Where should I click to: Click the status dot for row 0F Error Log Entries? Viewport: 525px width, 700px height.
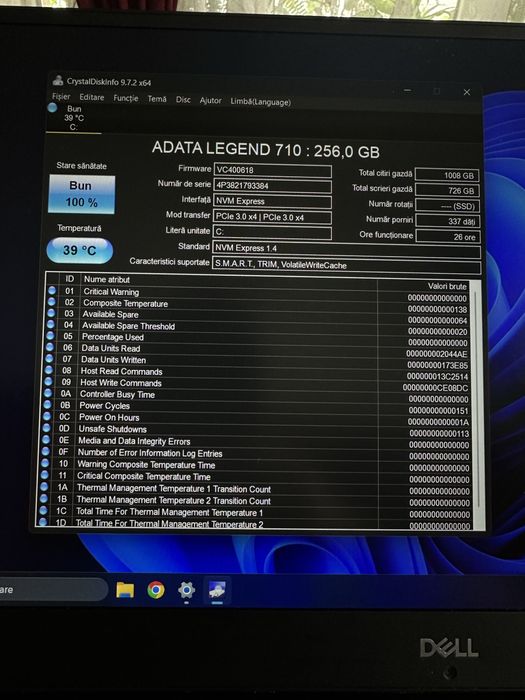(46, 451)
